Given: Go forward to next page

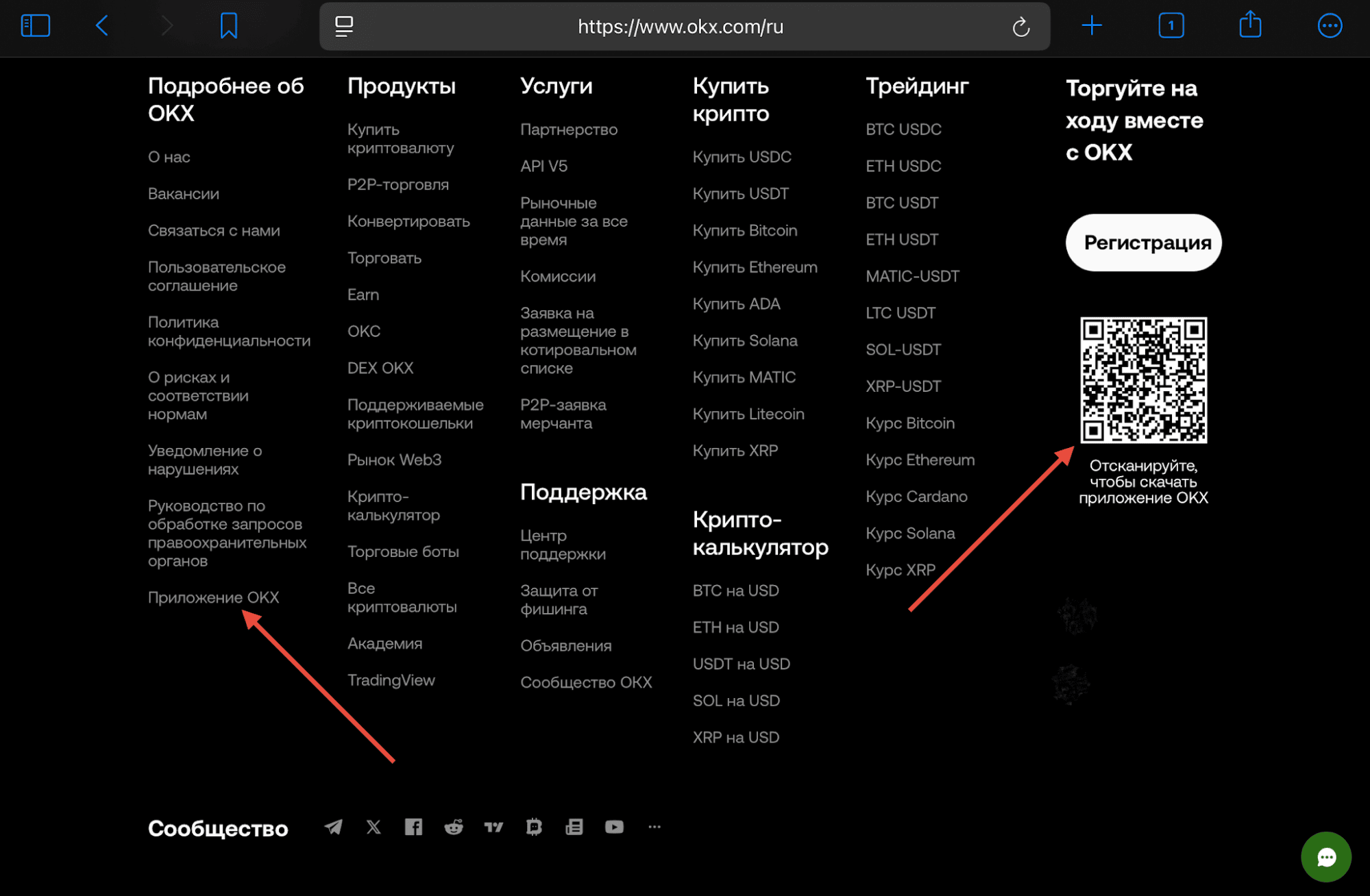Looking at the screenshot, I should (167, 26).
